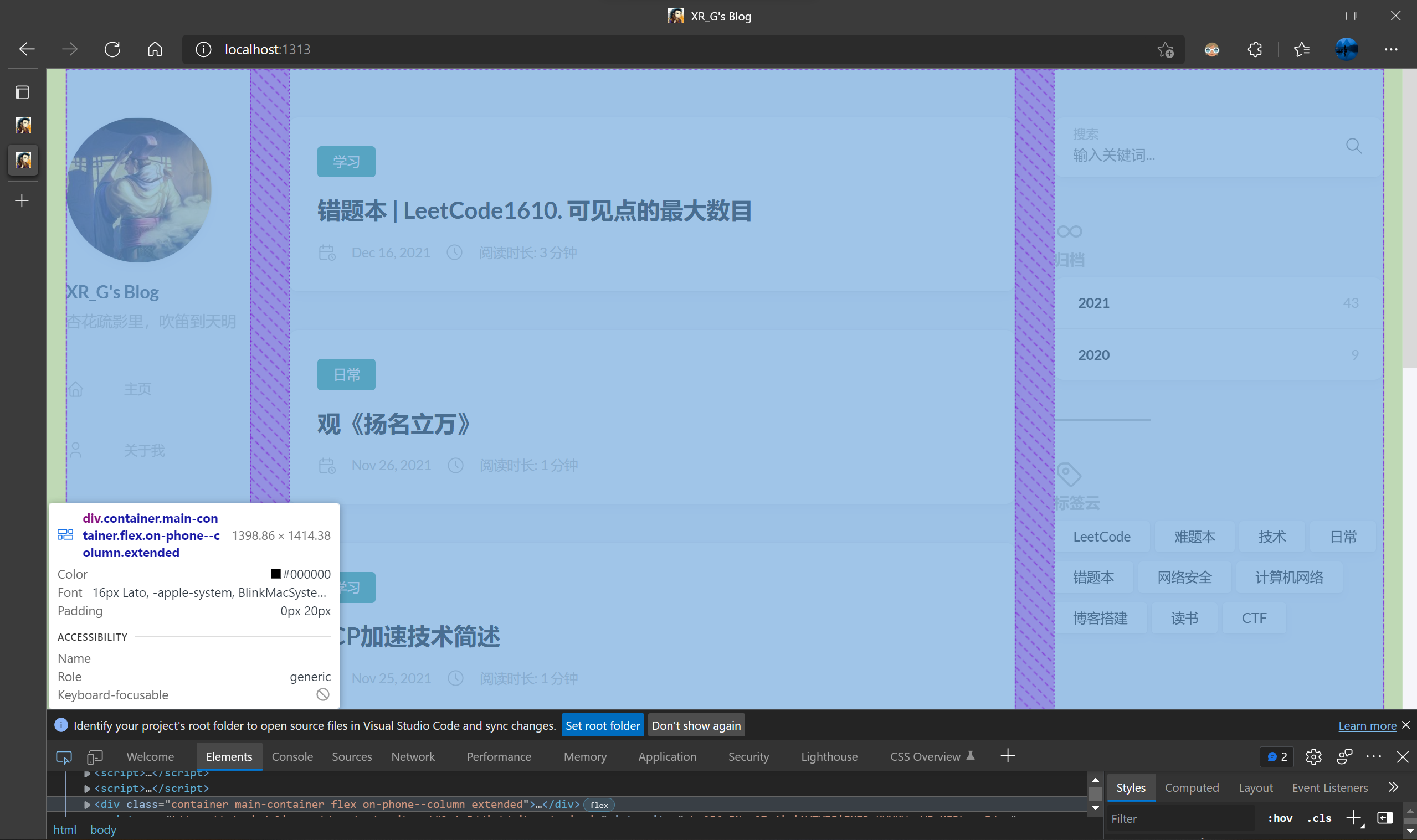Open the more options menu in DevTools
The height and width of the screenshot is (840, 1417).
click(1375, 757)
